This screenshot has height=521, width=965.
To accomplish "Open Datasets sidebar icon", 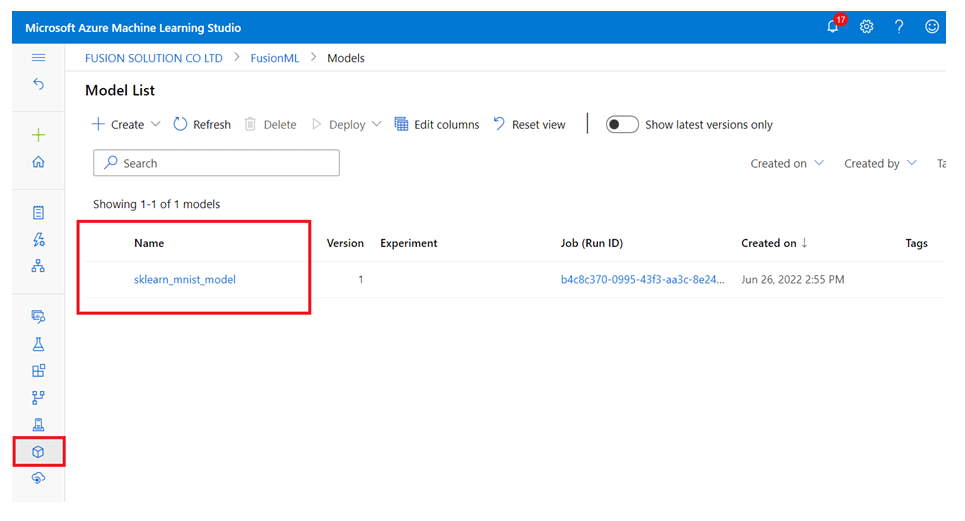I will click(x=38, y=317).
